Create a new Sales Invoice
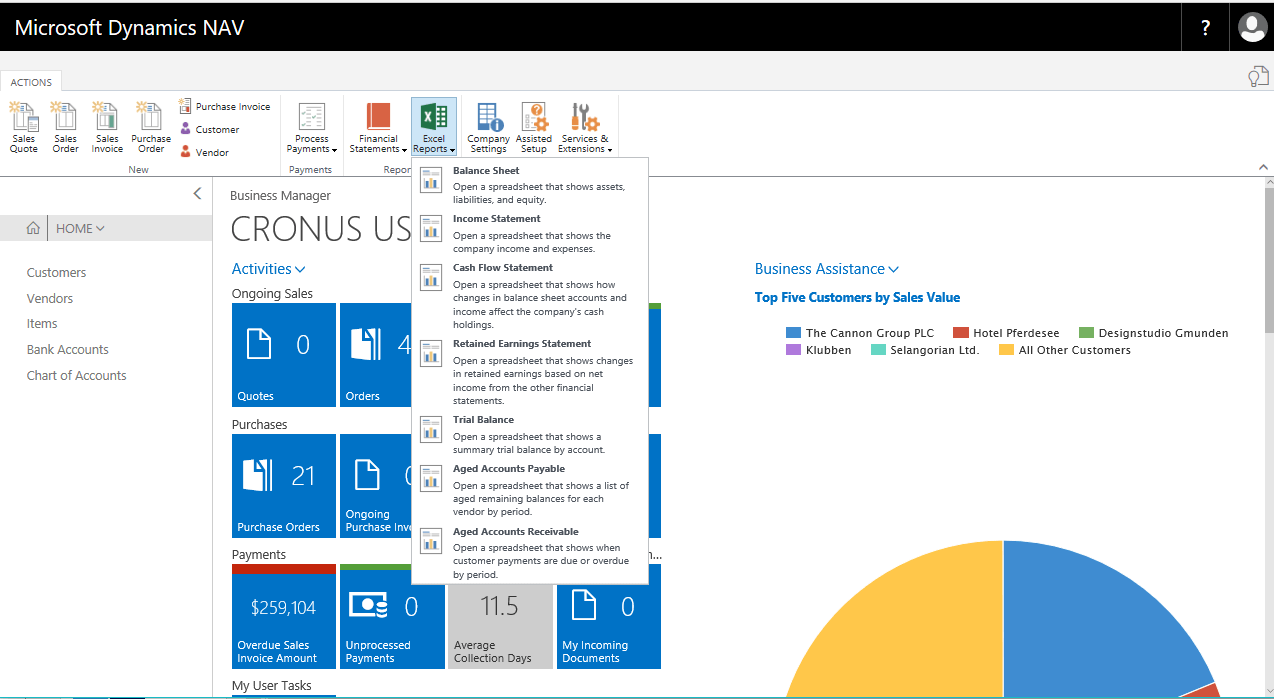The image size is (1274, 699). tap(107, 128)
